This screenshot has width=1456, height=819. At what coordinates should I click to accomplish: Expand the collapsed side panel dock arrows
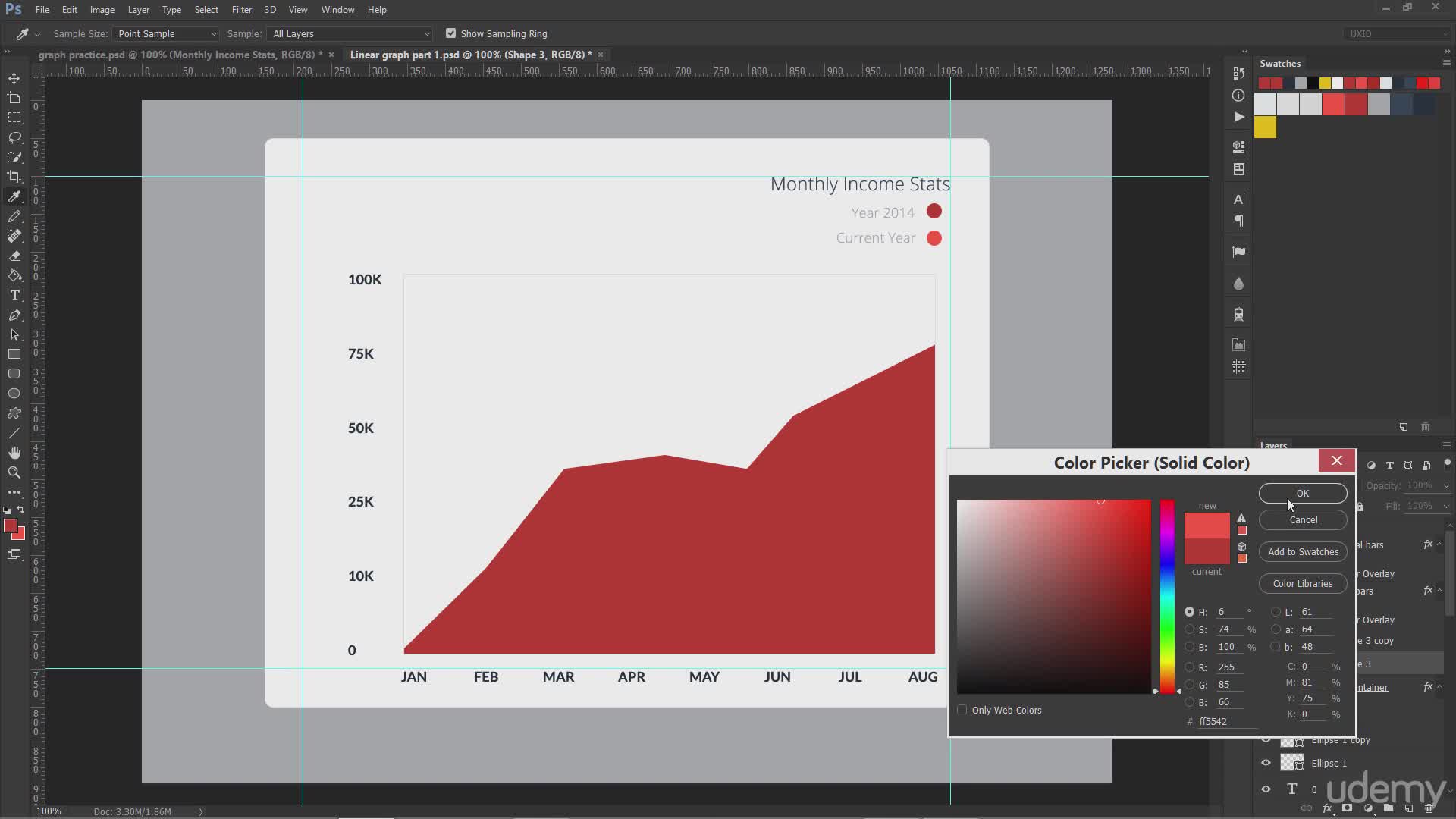tap(1244, 52)
